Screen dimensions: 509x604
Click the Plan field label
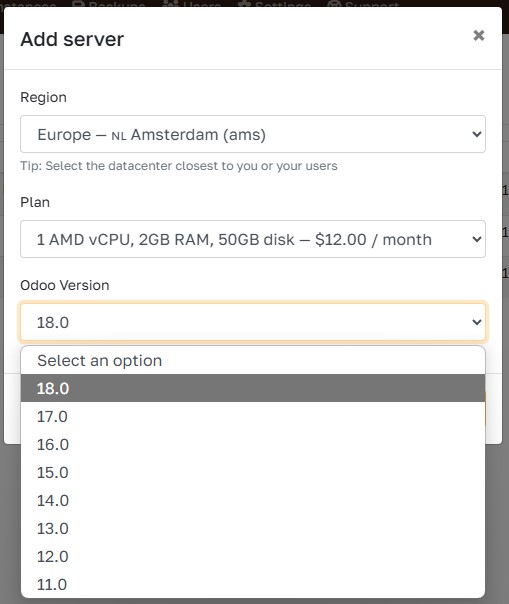tap(35, 202)
